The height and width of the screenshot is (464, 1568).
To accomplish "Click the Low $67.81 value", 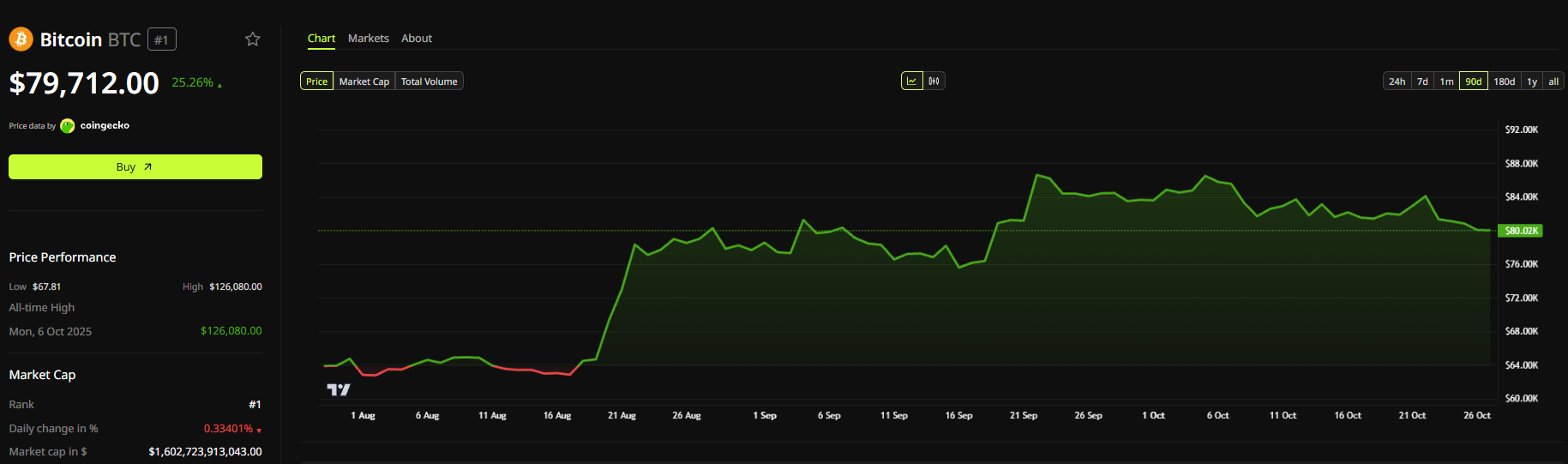I will pos(46,286).
